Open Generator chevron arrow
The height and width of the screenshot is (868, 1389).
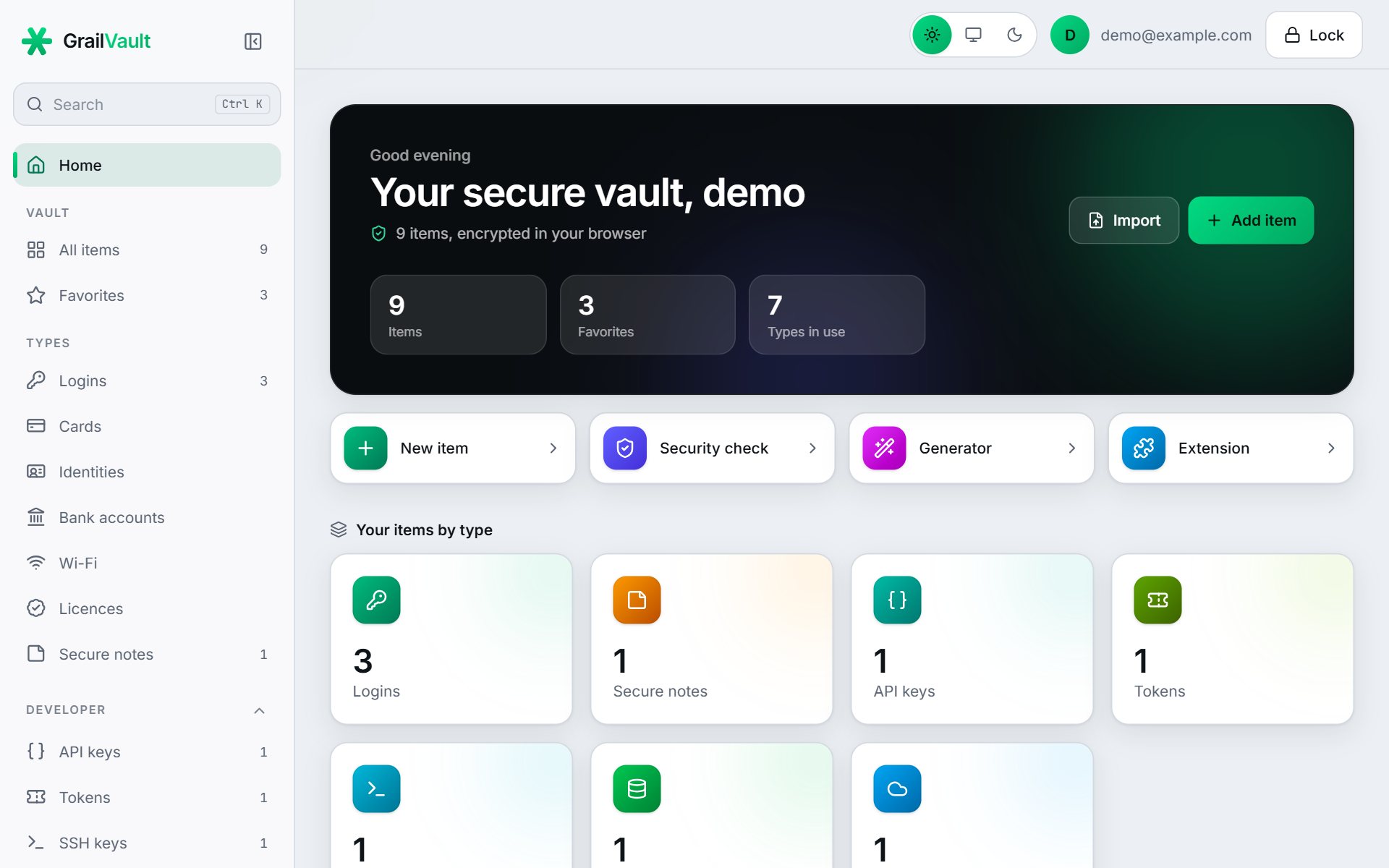1071,448
